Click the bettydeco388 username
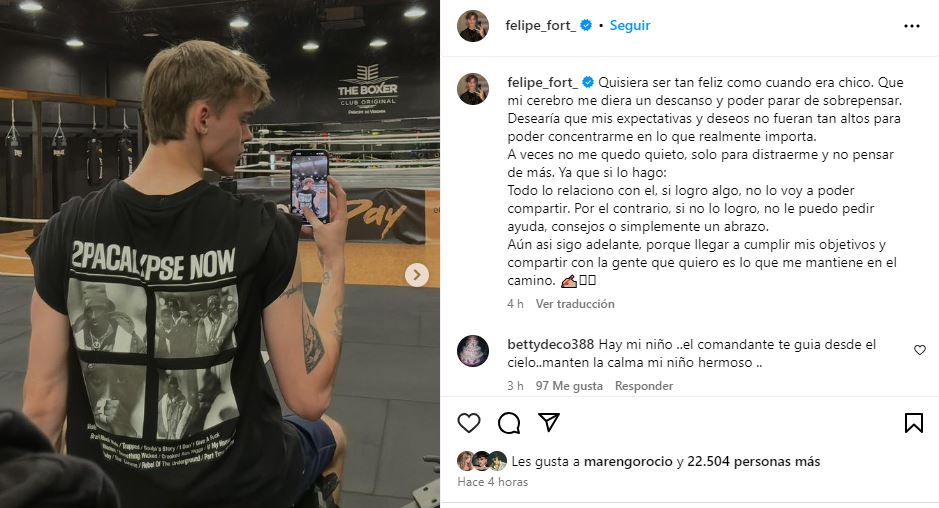Image resolution: width=939 pixels, height=508 pixels. 550,344
